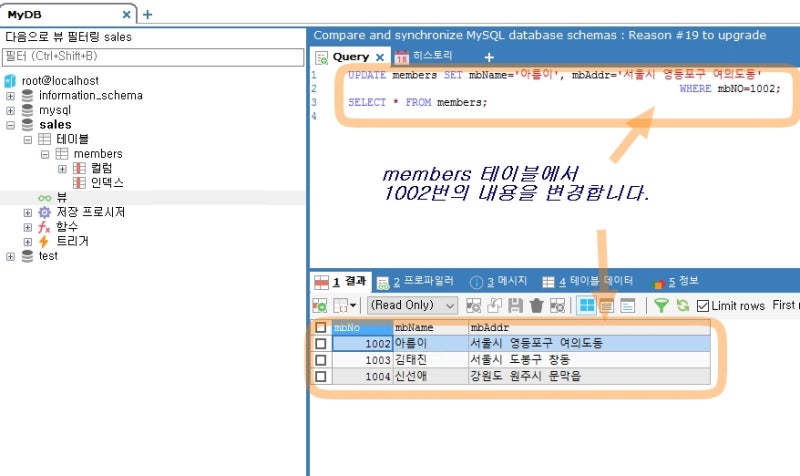Viewport: 800px width, 476px height.
Task: Expand the 함수 folder
Action: [x=28, y=227]
